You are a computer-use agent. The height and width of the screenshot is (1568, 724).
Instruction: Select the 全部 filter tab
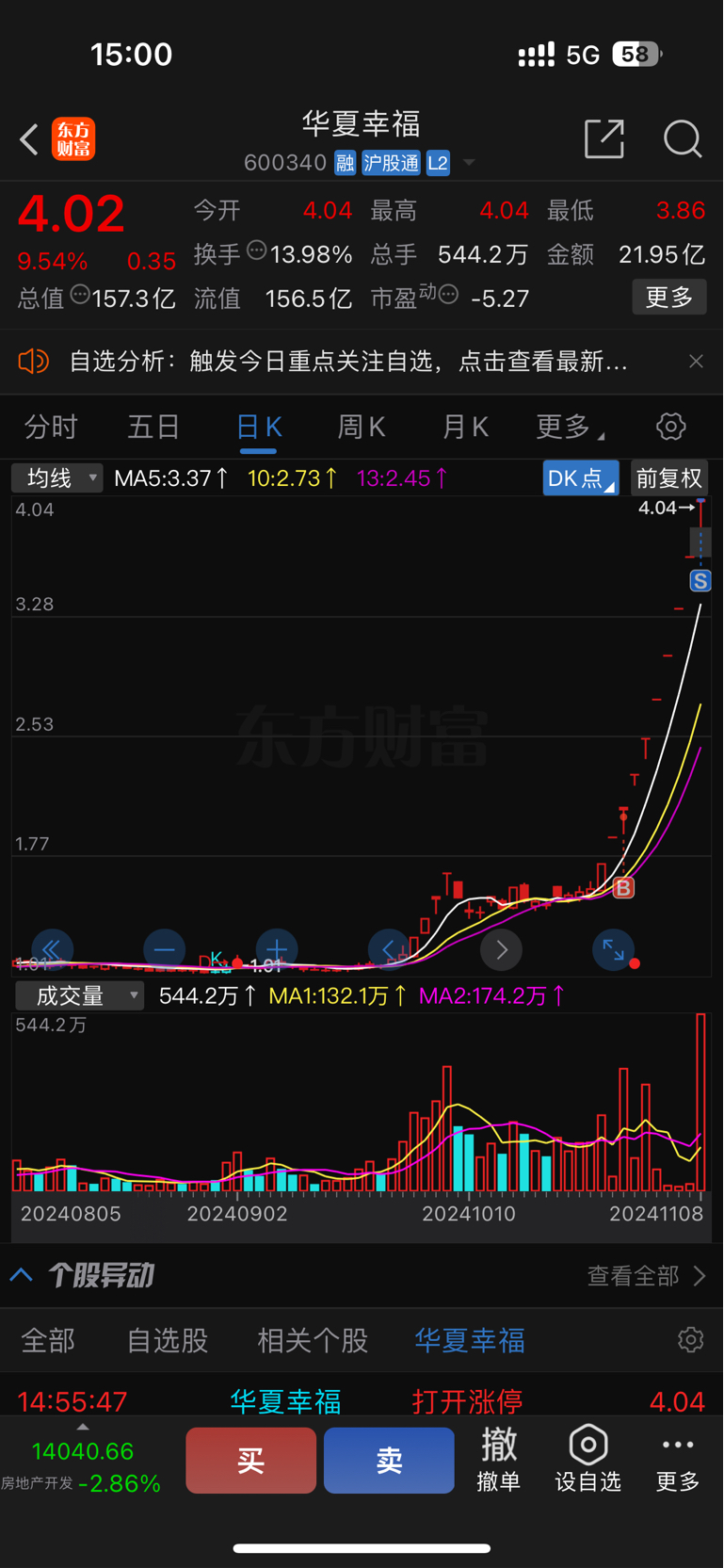pos(48,1340)
